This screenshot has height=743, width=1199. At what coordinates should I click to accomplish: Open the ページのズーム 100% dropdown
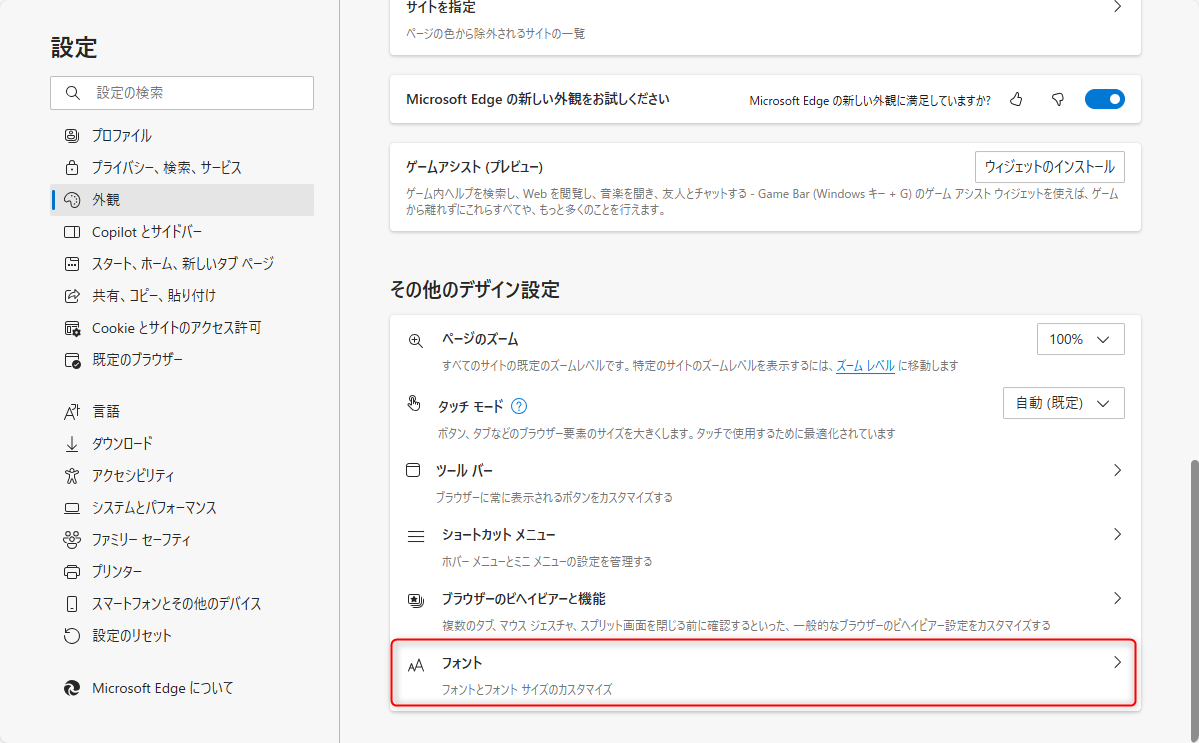[x=1080, y=339]
